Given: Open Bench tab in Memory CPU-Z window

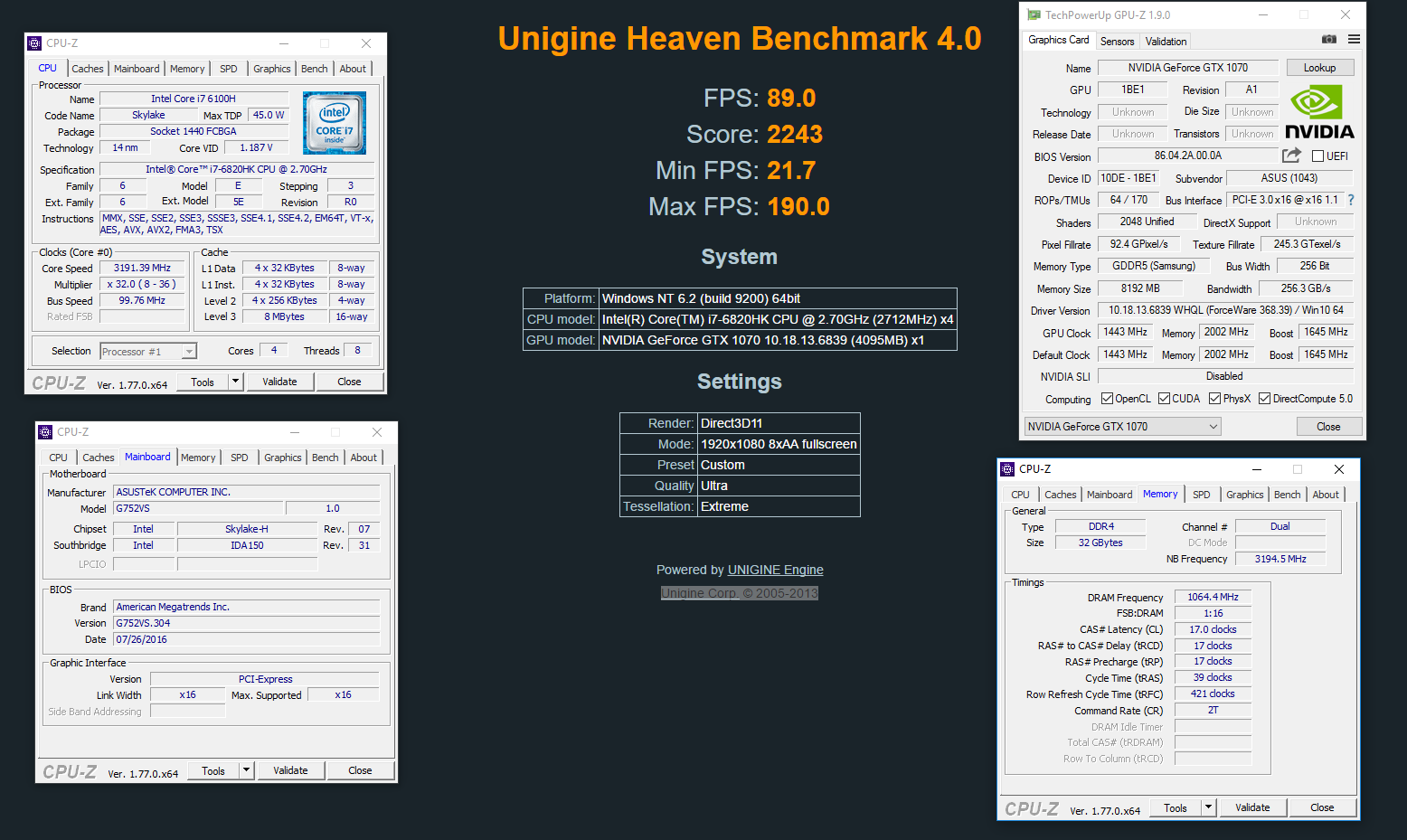Looking at the screenshot, I should (x=1287, y=495).
